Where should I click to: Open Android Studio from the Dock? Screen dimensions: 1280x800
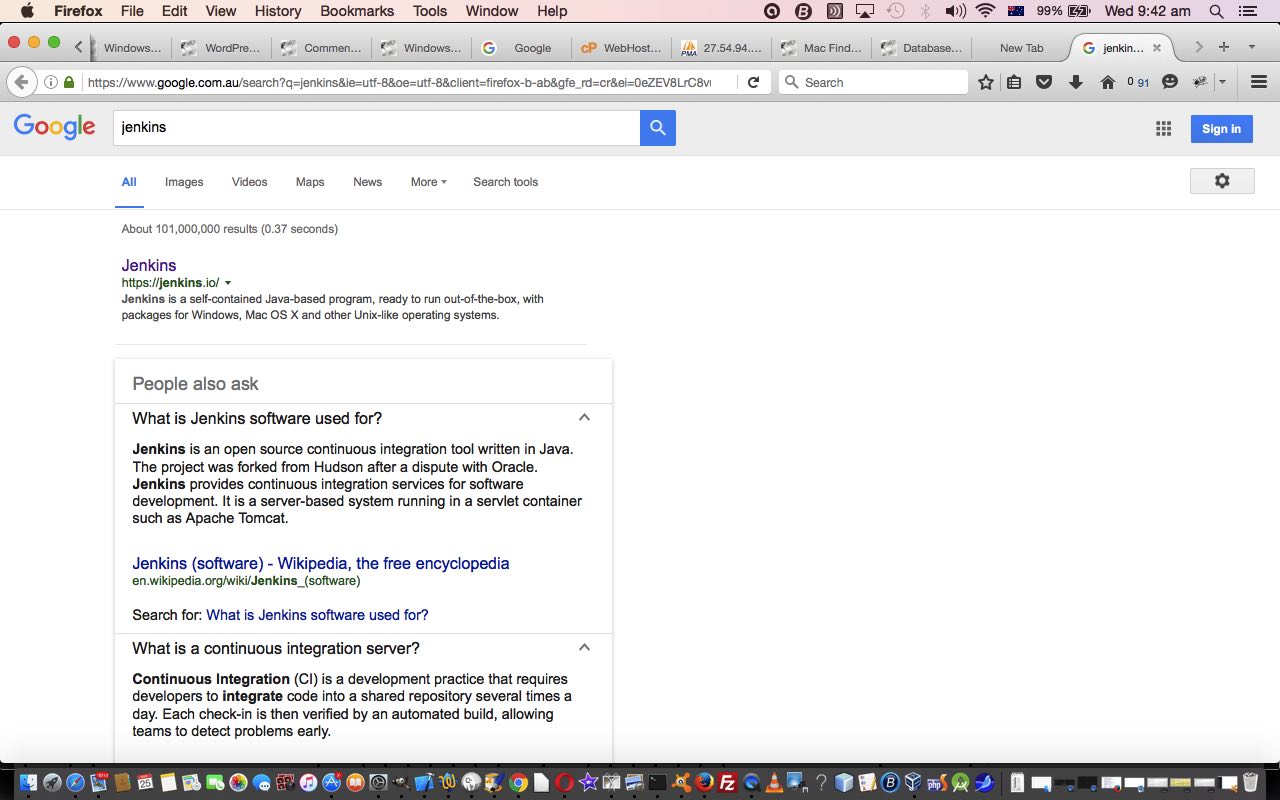click(x=960, y=783)
